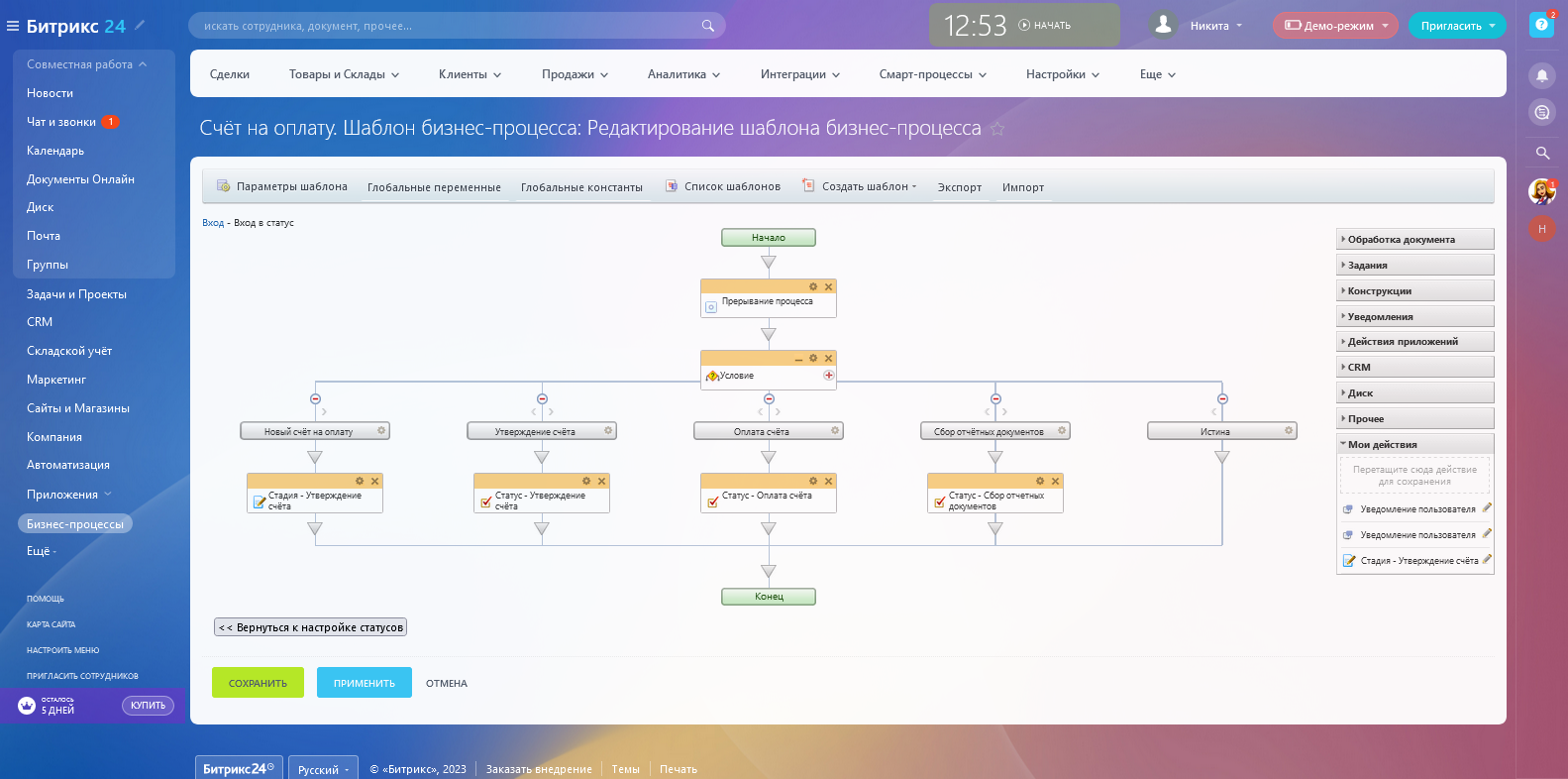Remove the Сбор отчётных документов branch
The height and width of the screenshot is (779, 1568).
(995, 398)
